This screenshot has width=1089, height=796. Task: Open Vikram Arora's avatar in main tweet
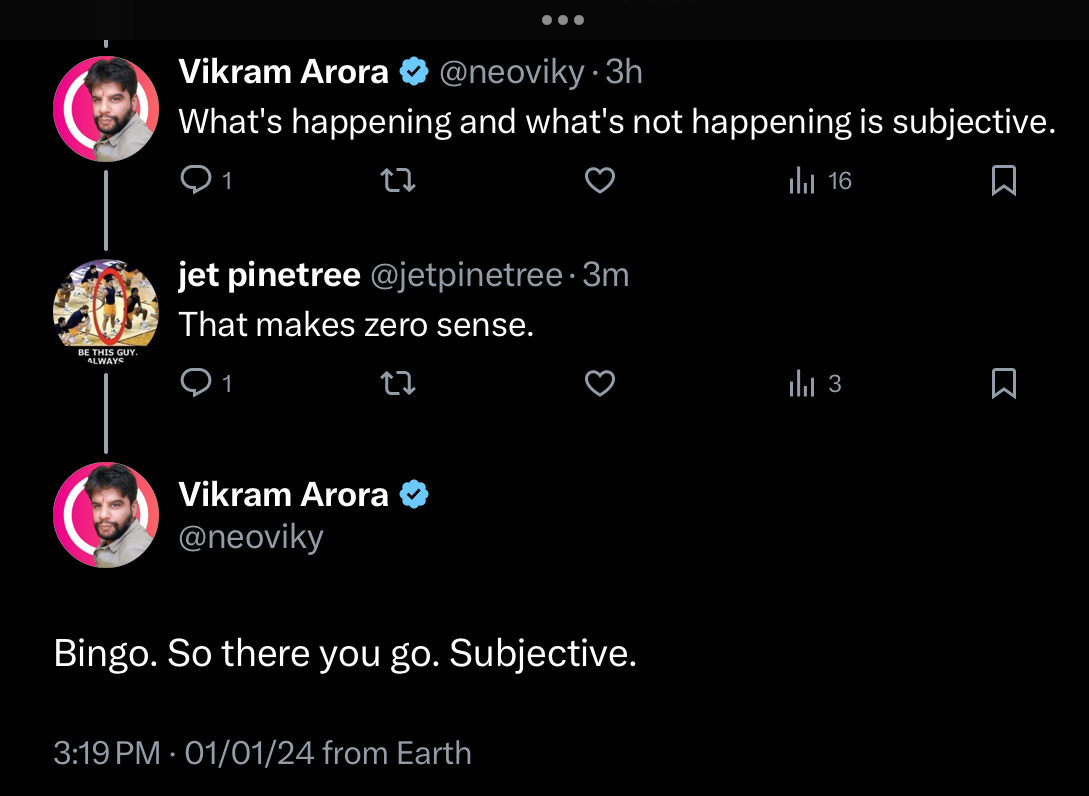tap(106, 515)
